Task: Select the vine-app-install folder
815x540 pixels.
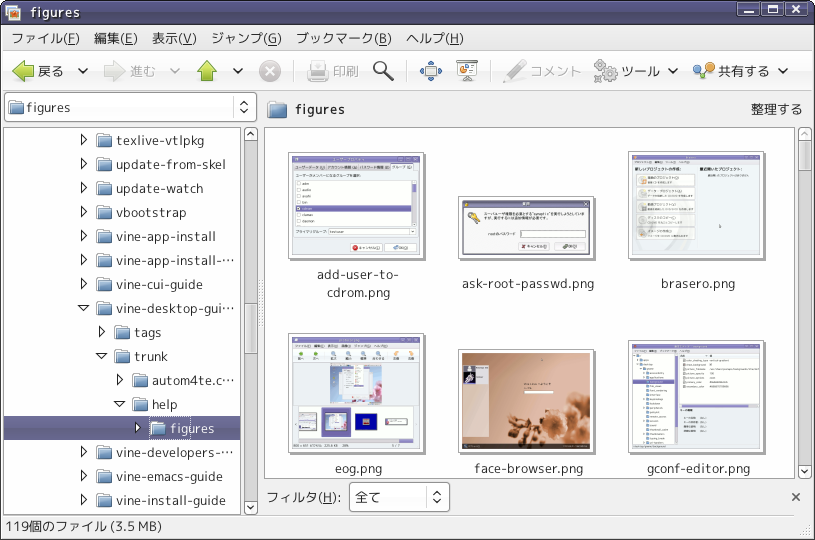Action: [165, 236]
